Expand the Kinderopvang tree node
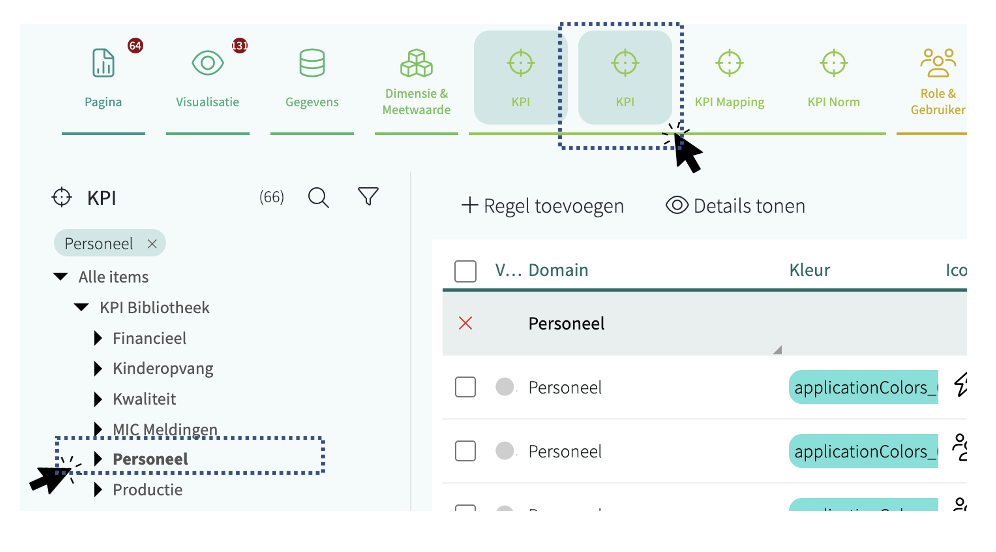 point(98,369)
